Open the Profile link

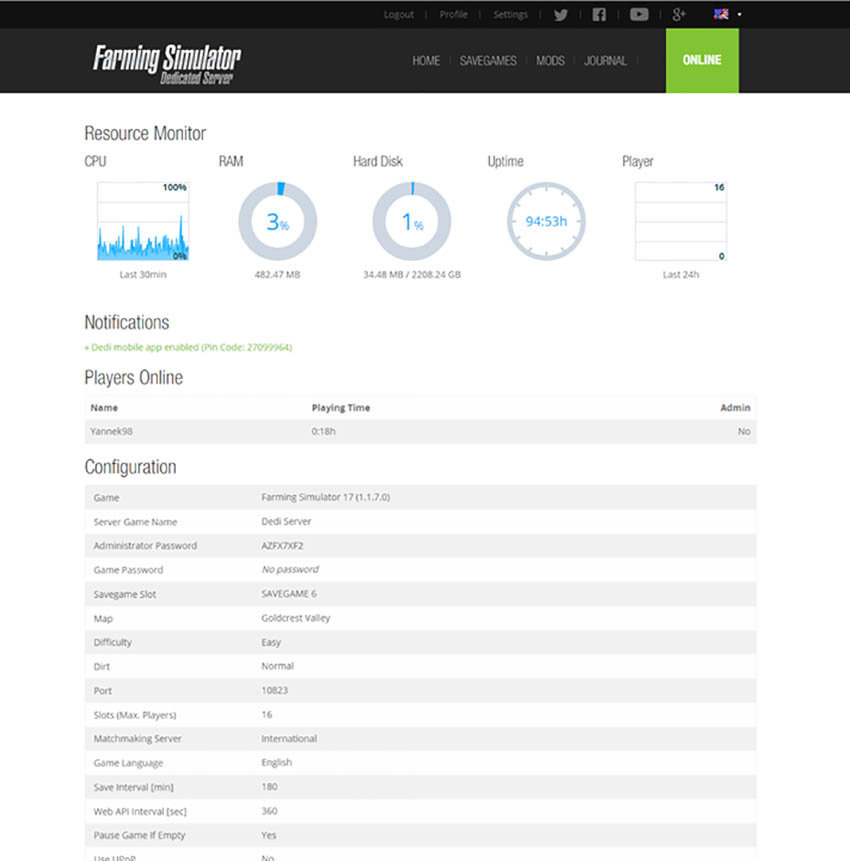pyautogui.click(x=454, y=14)
